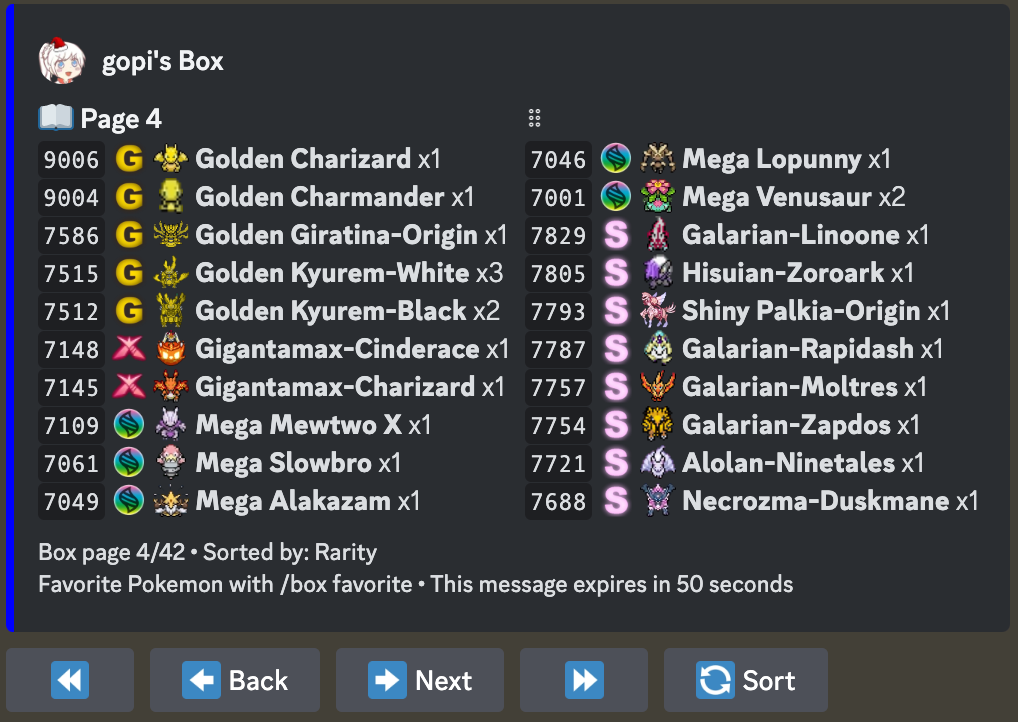Click the Golden Kyurem-White entry name
Viewport: 1018px width, 722px height.
coord(332,273)
